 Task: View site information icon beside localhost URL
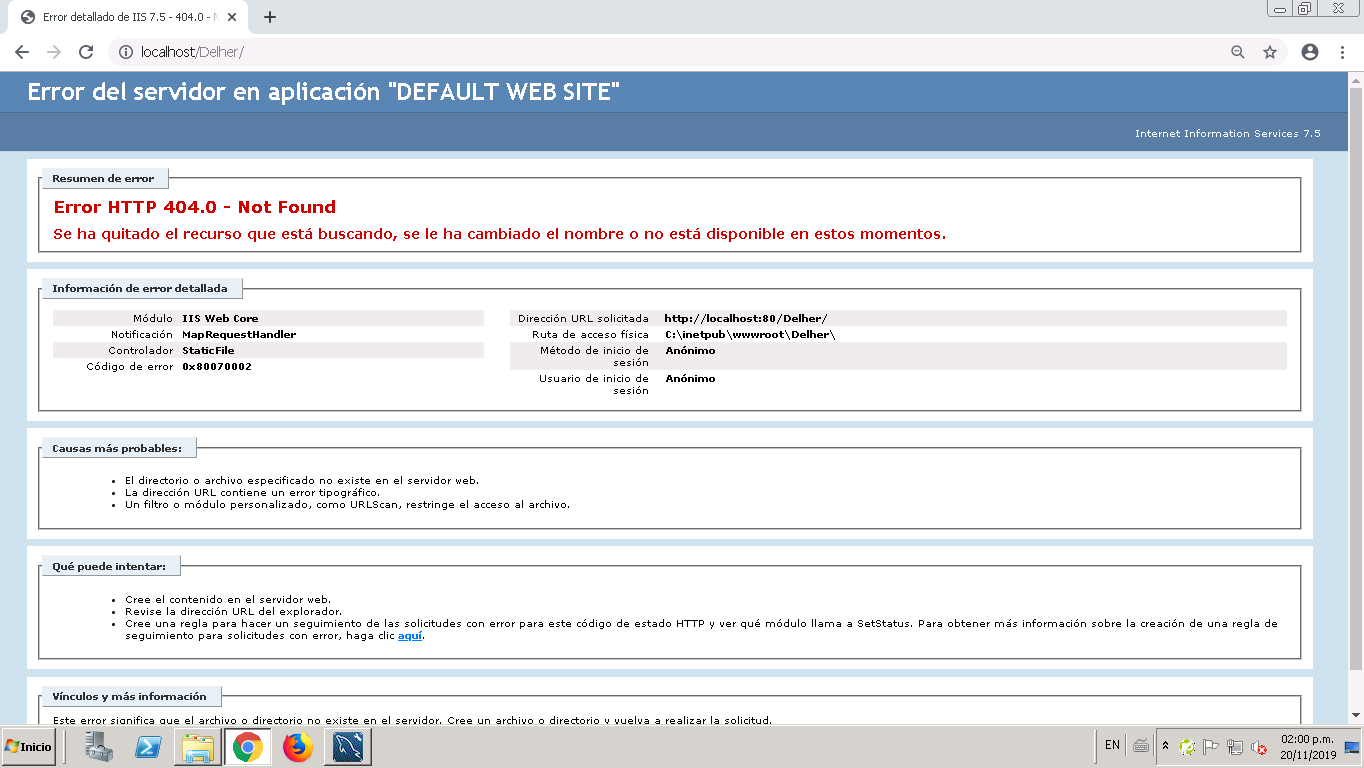coord(125,52)
